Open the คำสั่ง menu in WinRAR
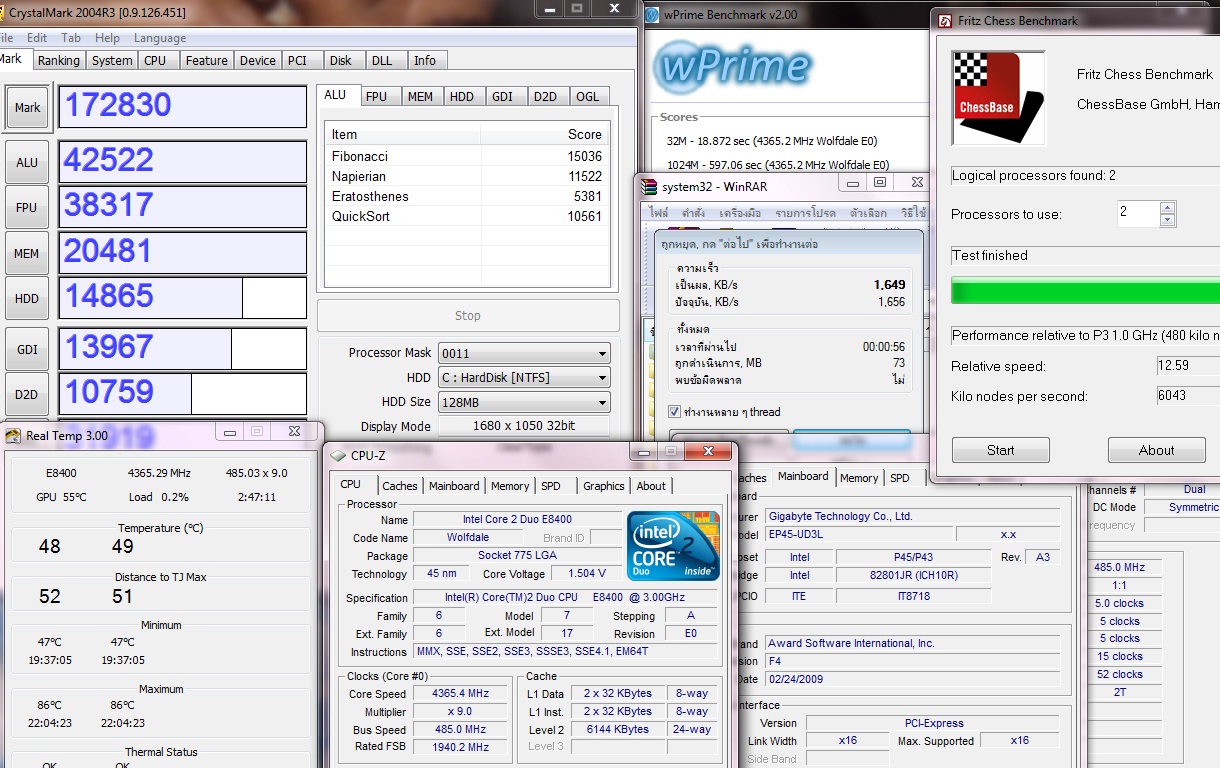 (693, 213)
